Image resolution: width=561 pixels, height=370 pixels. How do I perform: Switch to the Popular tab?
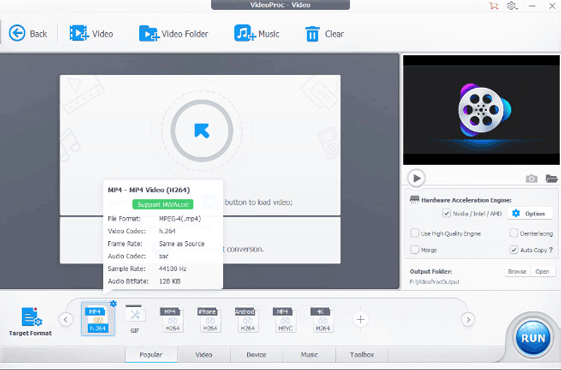(x=151, y=354)
